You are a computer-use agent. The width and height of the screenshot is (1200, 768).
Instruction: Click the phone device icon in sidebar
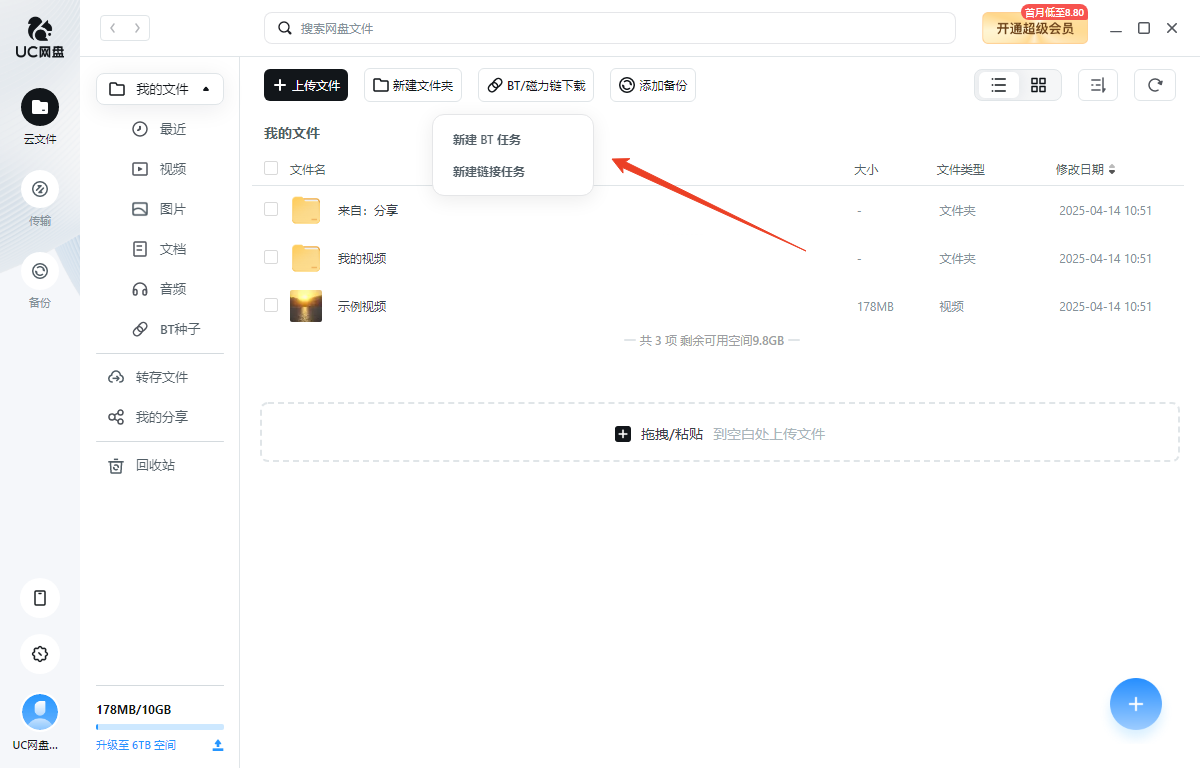click(x=40, y=598)
